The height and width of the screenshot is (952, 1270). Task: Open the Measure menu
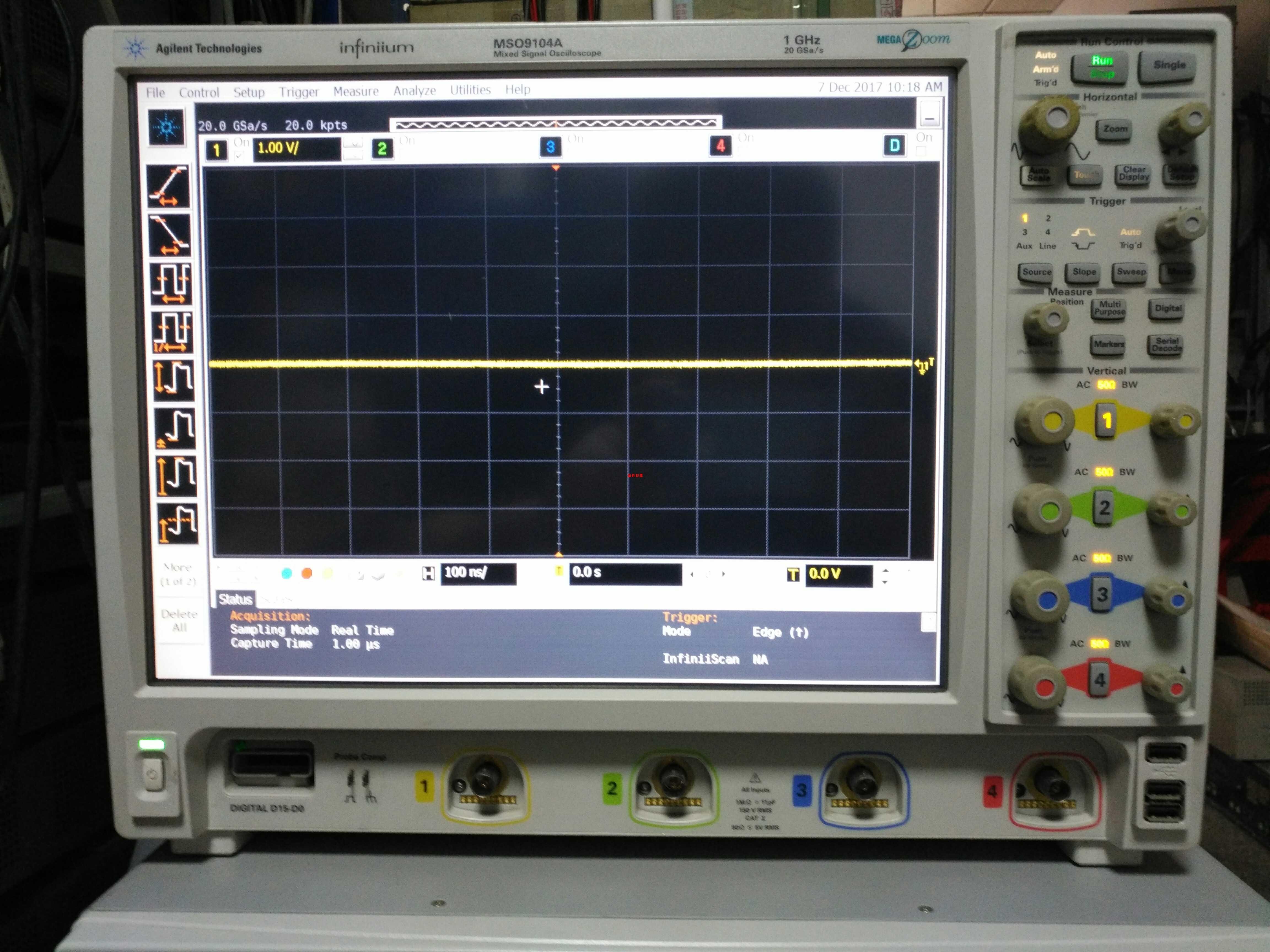356,91
